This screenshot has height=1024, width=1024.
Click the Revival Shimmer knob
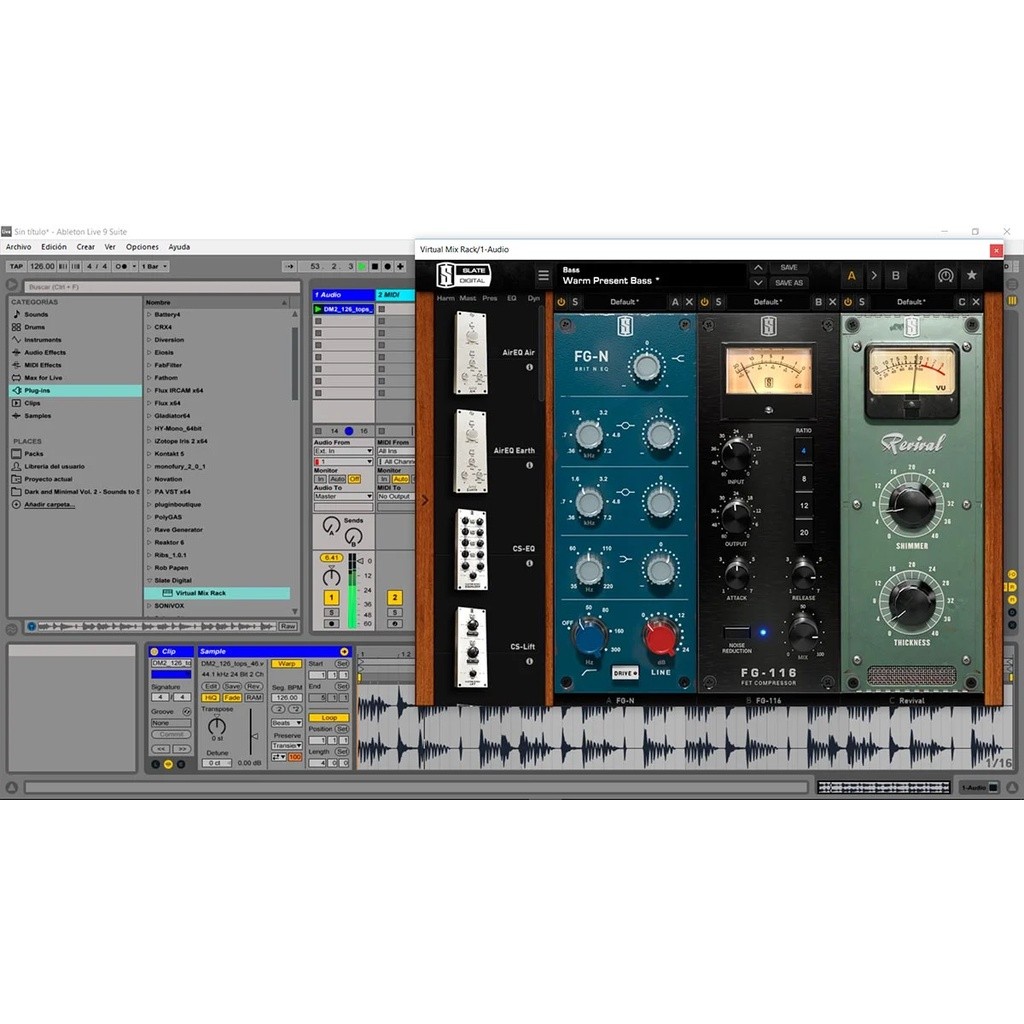pyautogui.click(x=911, y=504)
